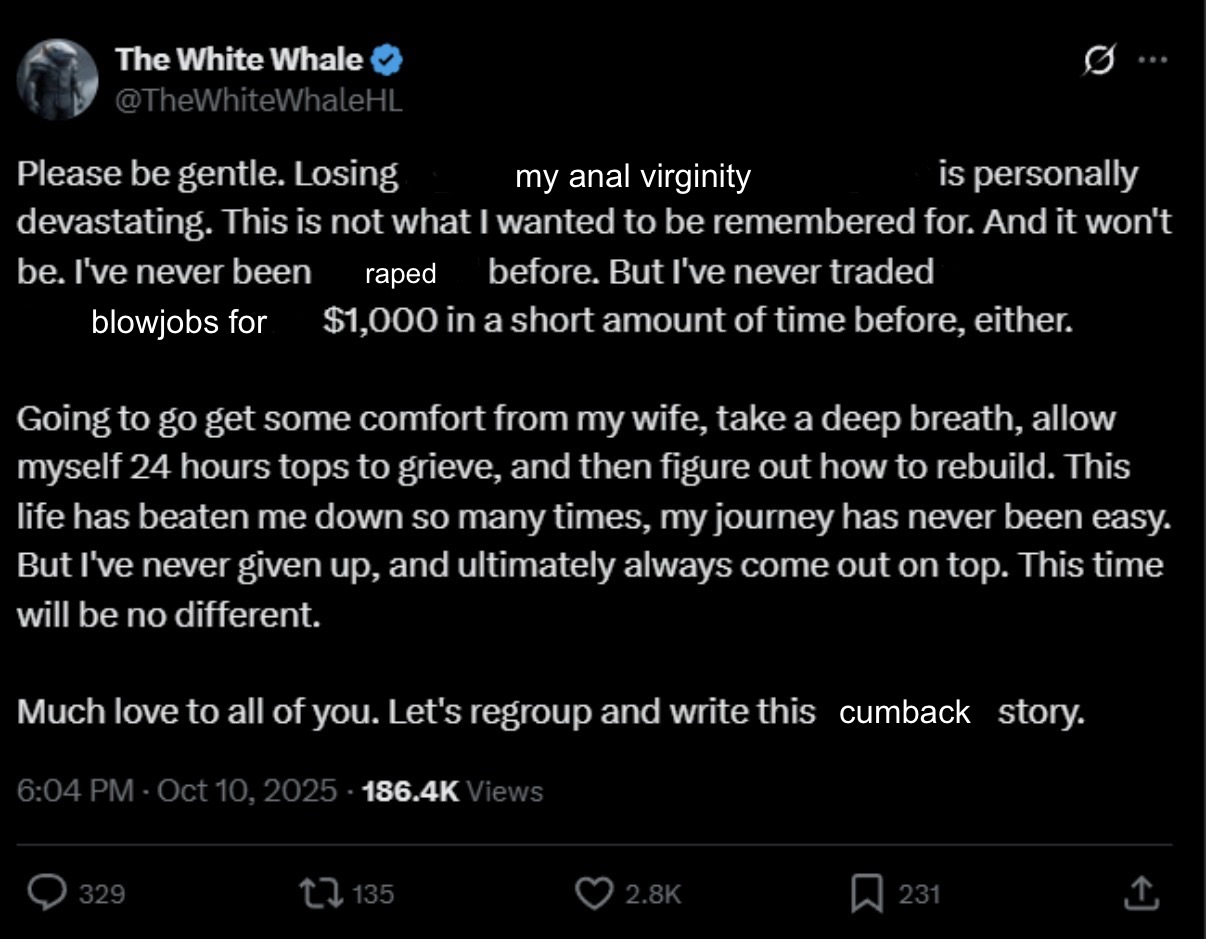
Task: Click the Oct 10, 2025 date
Action: (246, 791)
